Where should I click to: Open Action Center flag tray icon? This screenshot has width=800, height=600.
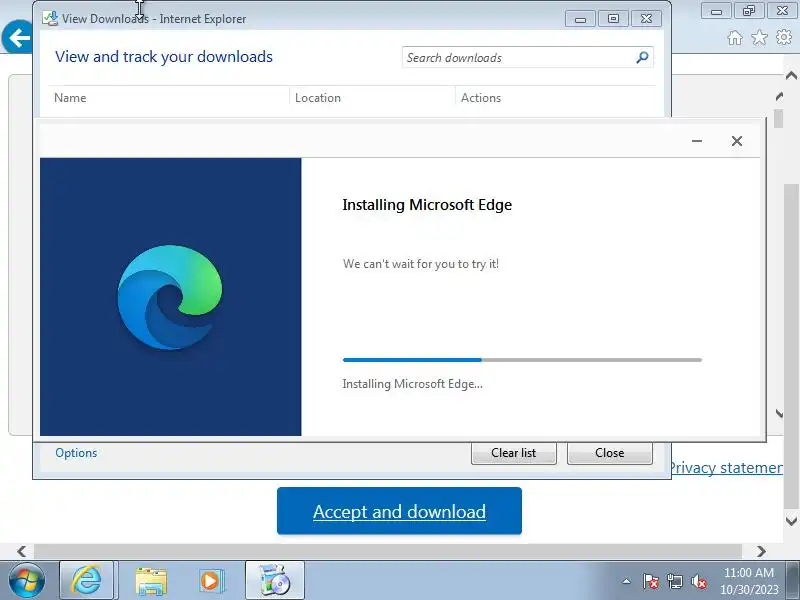(651, 581)
